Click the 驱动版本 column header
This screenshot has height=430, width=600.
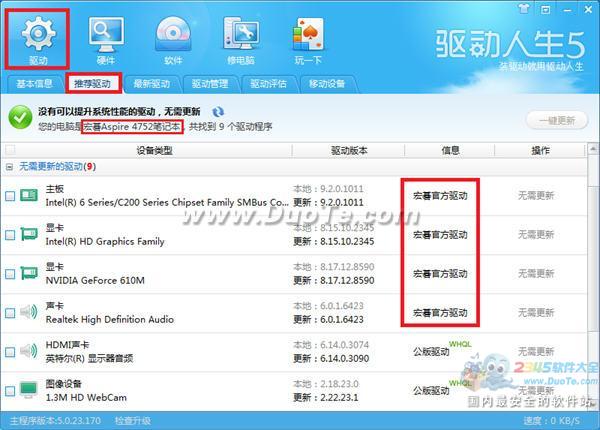pos(349,150)
